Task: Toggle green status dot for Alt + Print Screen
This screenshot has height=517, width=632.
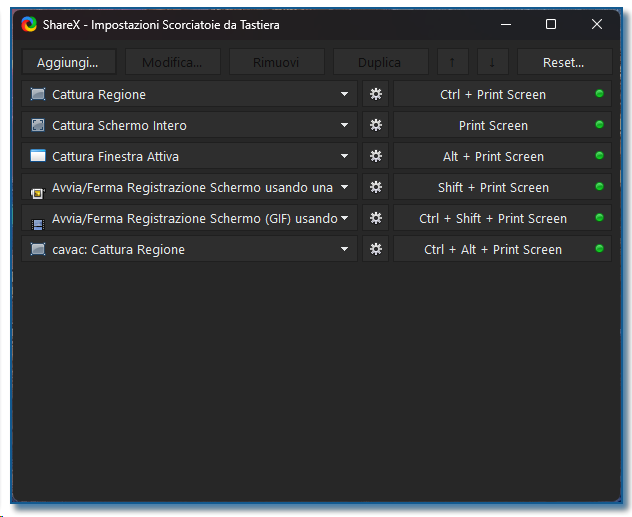Action: pos(599,156)
